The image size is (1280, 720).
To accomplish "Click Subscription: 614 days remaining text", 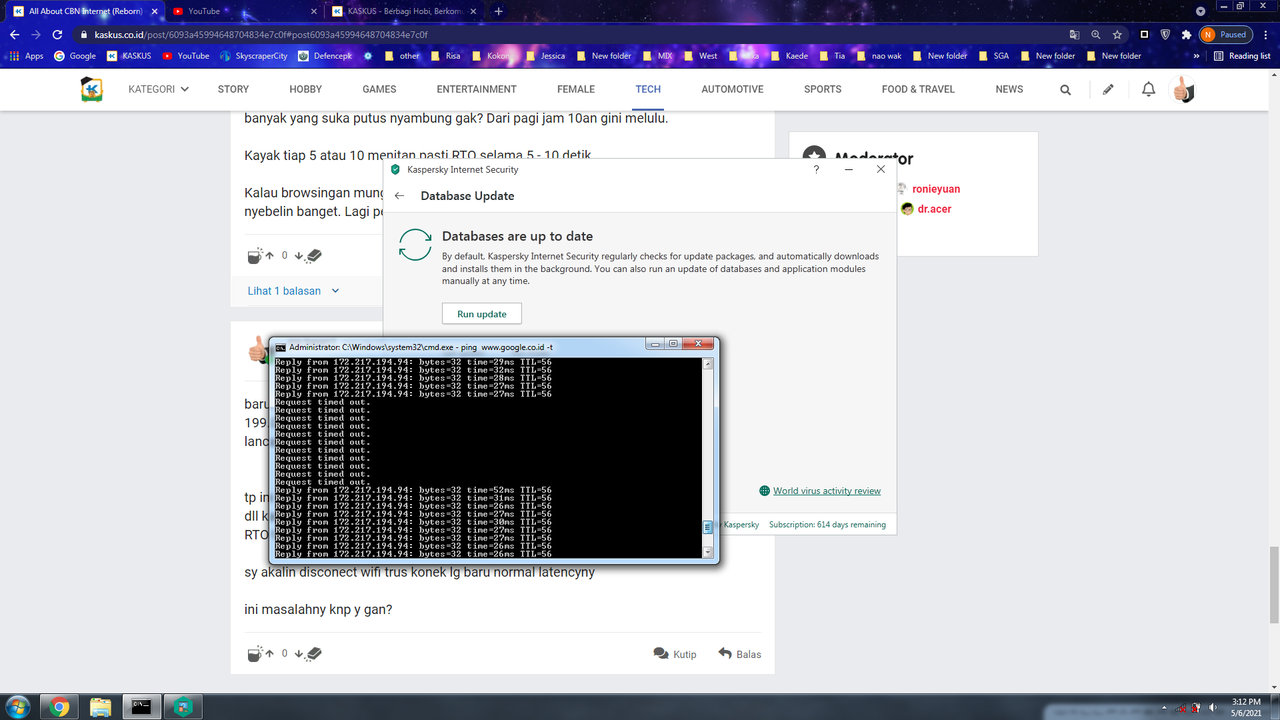I will [827, 524].
